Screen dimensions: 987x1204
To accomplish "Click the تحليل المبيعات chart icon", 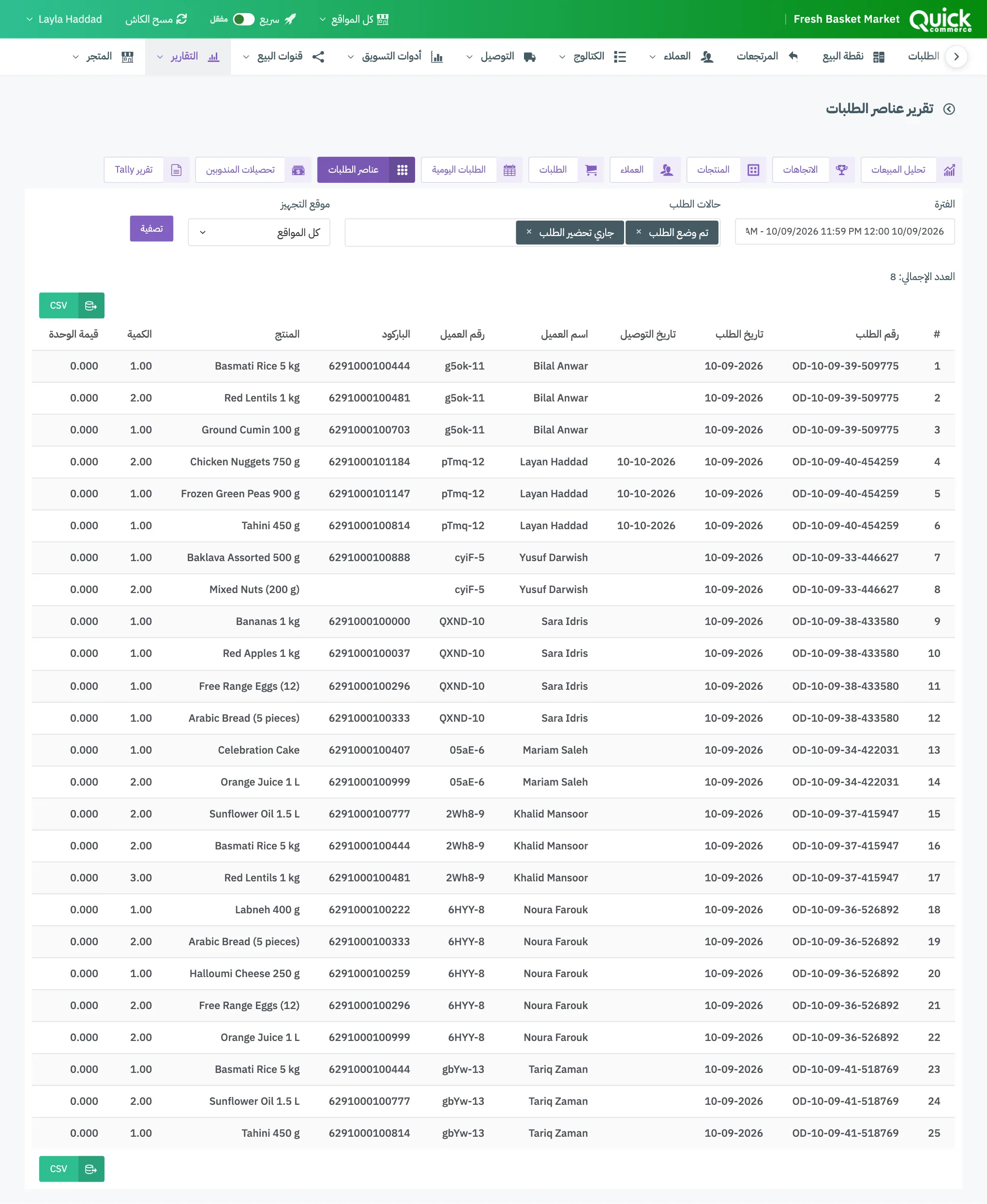I will tap(948, 169).
